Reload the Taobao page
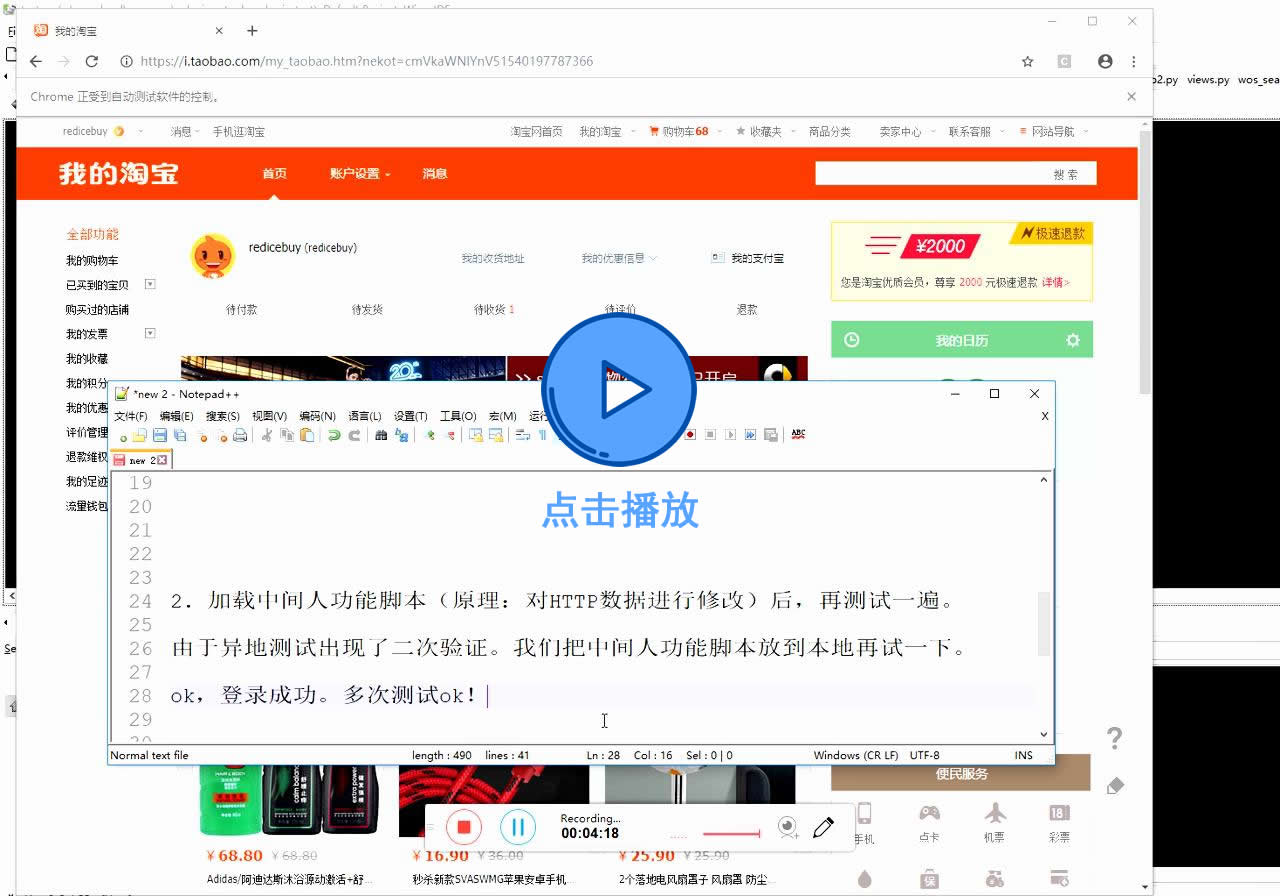This screenshot has height=896, width=1280. tap(92, 61)
